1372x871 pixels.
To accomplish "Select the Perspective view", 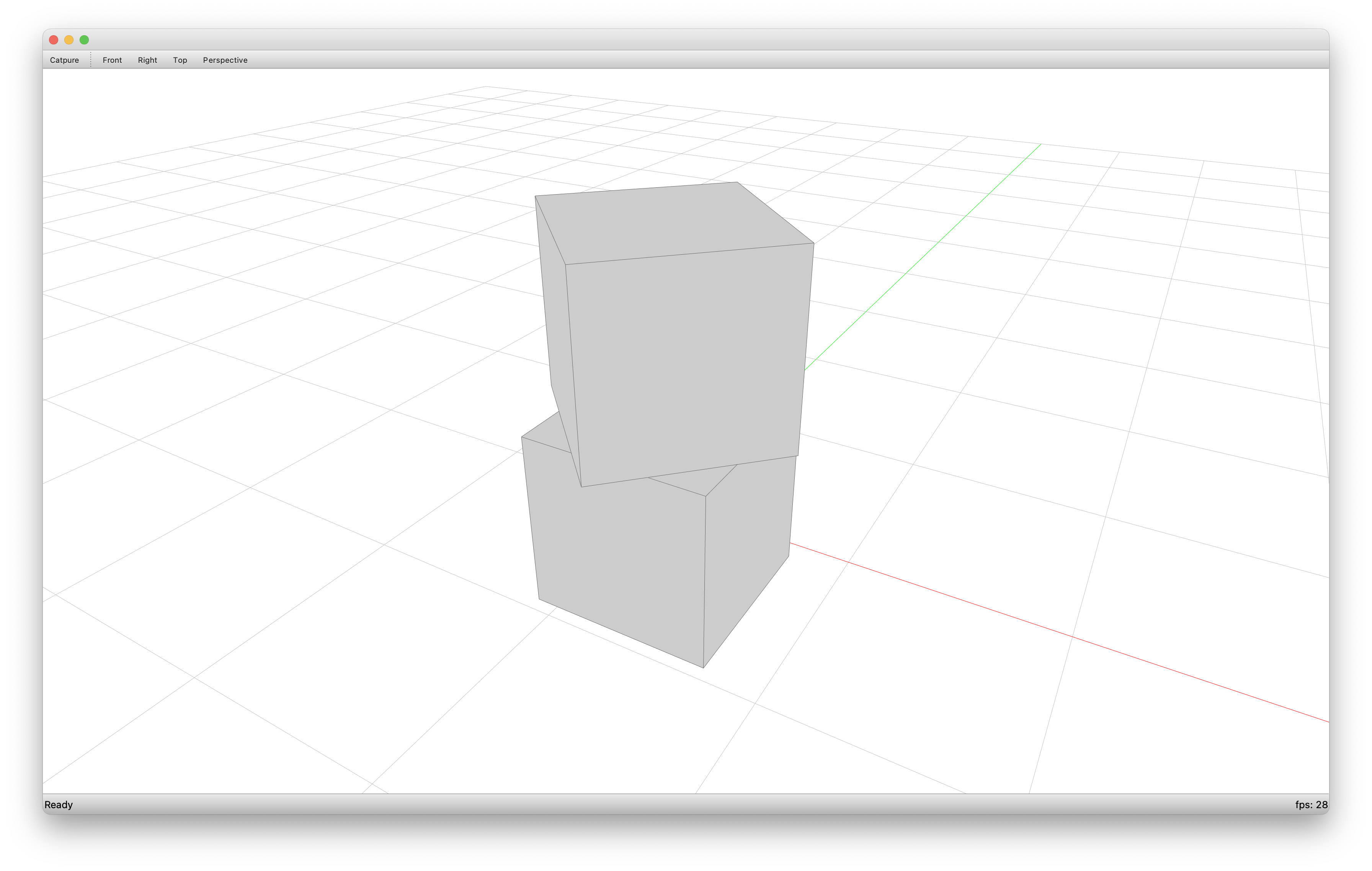I will click(225, 60).
